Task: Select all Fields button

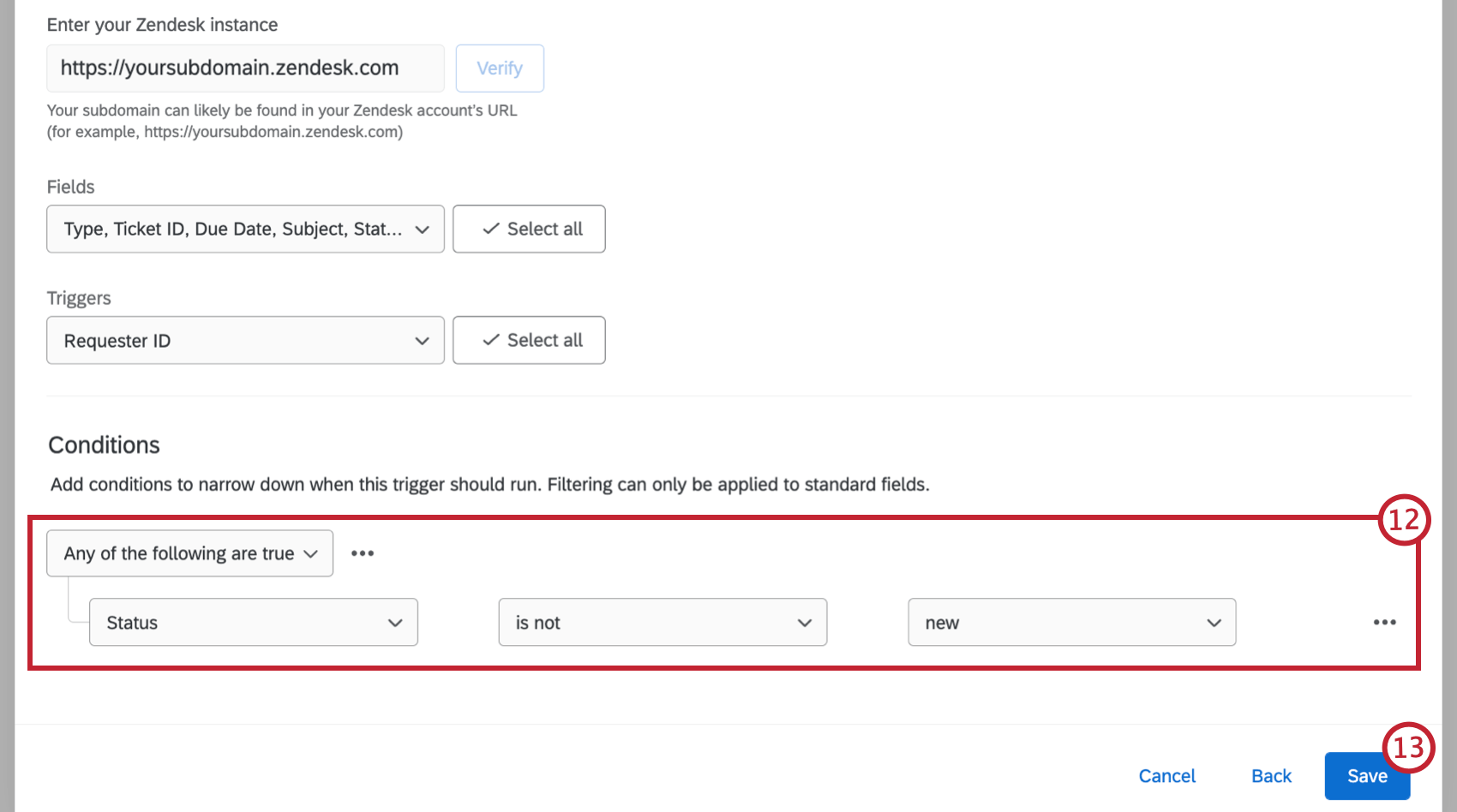Action: point(529,229)
